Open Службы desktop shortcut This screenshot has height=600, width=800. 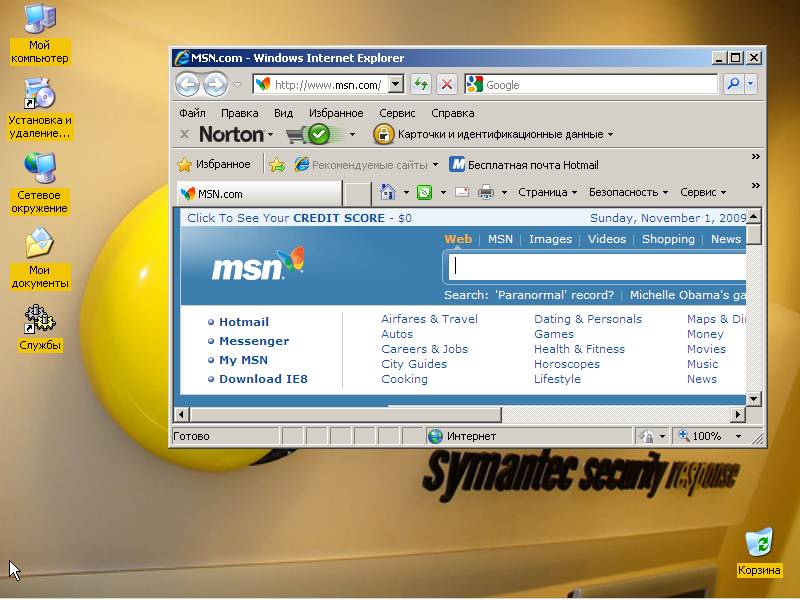point(40,328)
